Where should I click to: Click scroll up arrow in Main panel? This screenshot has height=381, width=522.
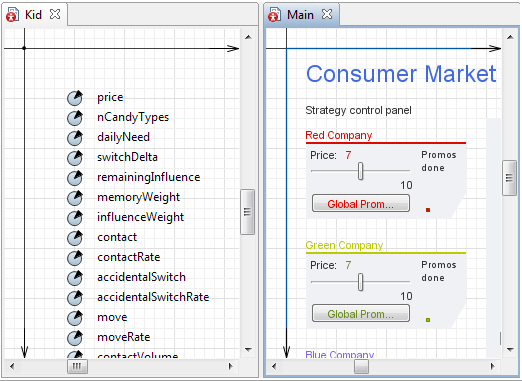[510, 37]
